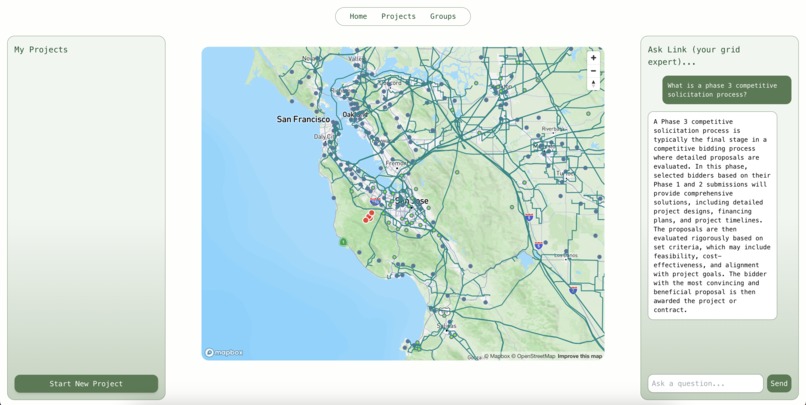This screenshot has height=405, width=806.
Task: Zoom in on the map
Action: pyautogui.click(x=593, y=58)
